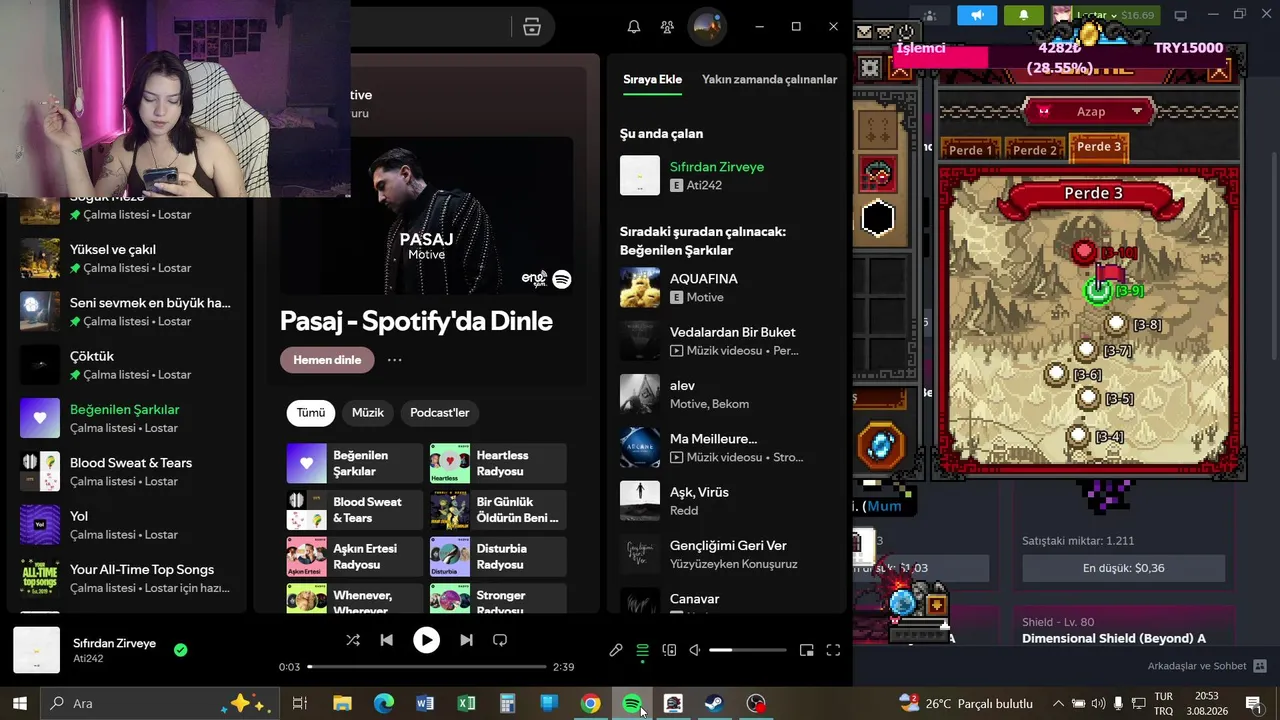This screenshot has height=720, width=1280.
Task: Open the Spotify miniplayer icon
Action: click(807, 650)
